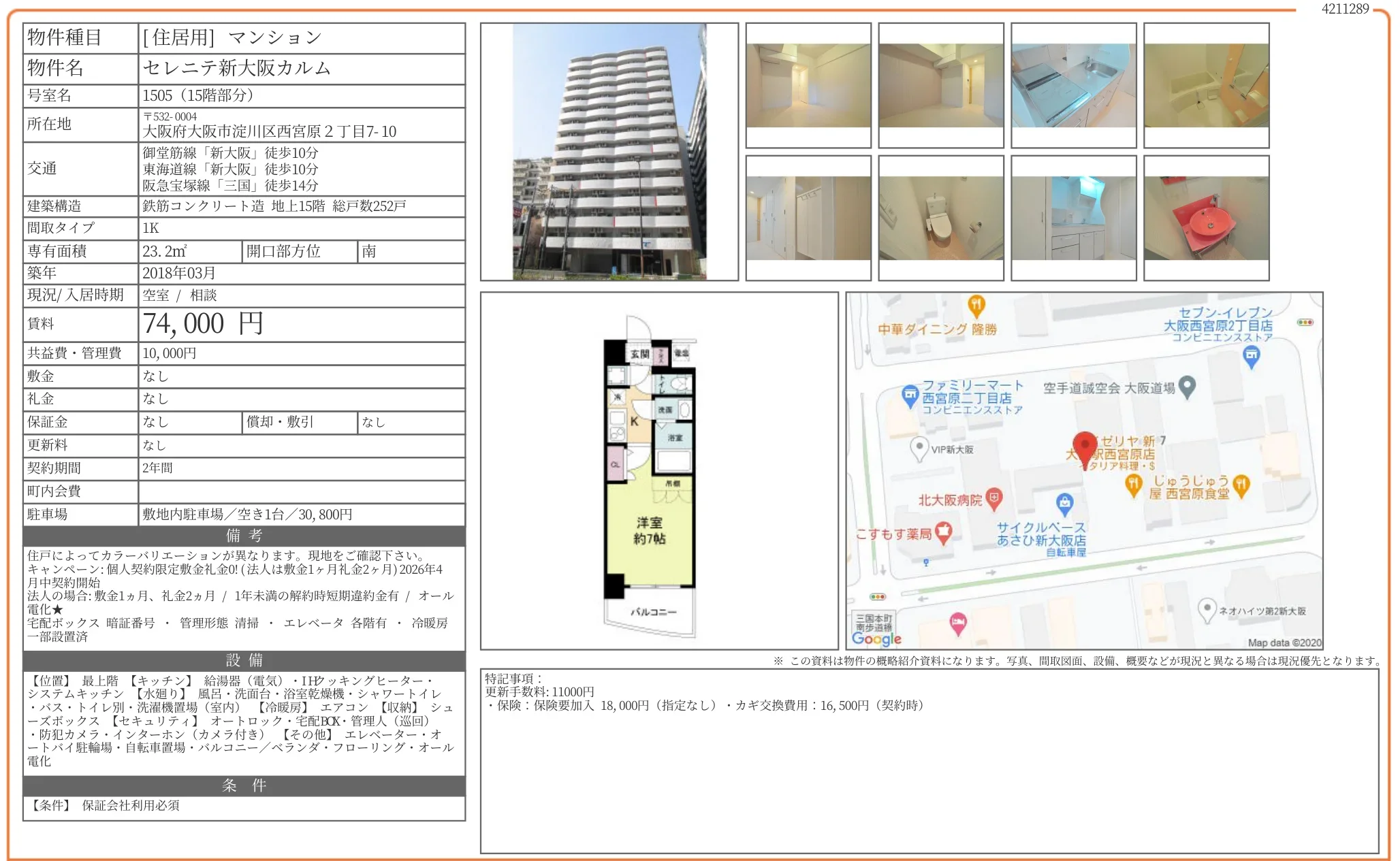Open the bathtub photo thumbnail

pos(1206,86)
